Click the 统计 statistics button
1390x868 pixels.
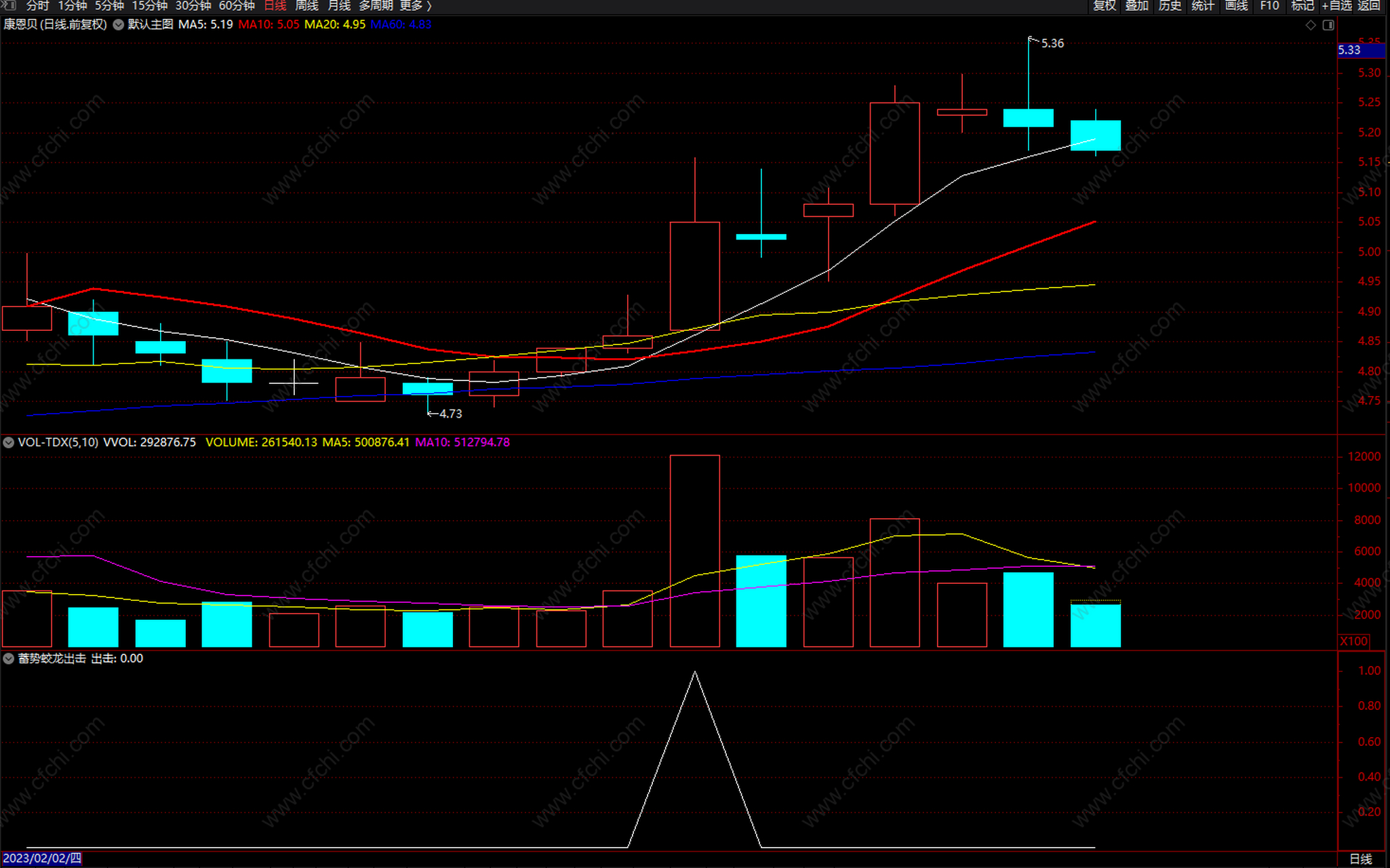[x=1203, y=5]
